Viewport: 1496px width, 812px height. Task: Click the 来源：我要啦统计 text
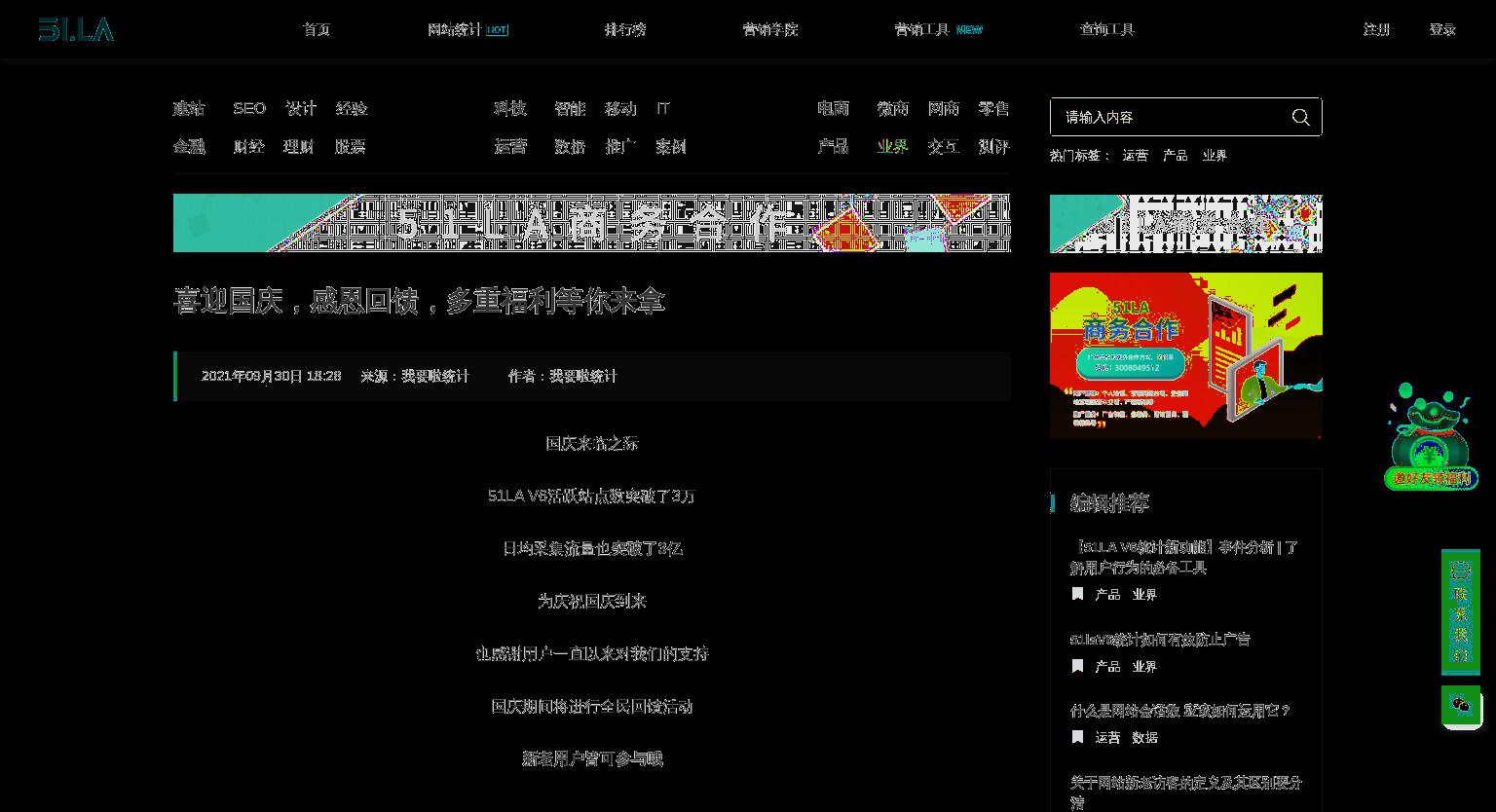(x=415, y=376)
